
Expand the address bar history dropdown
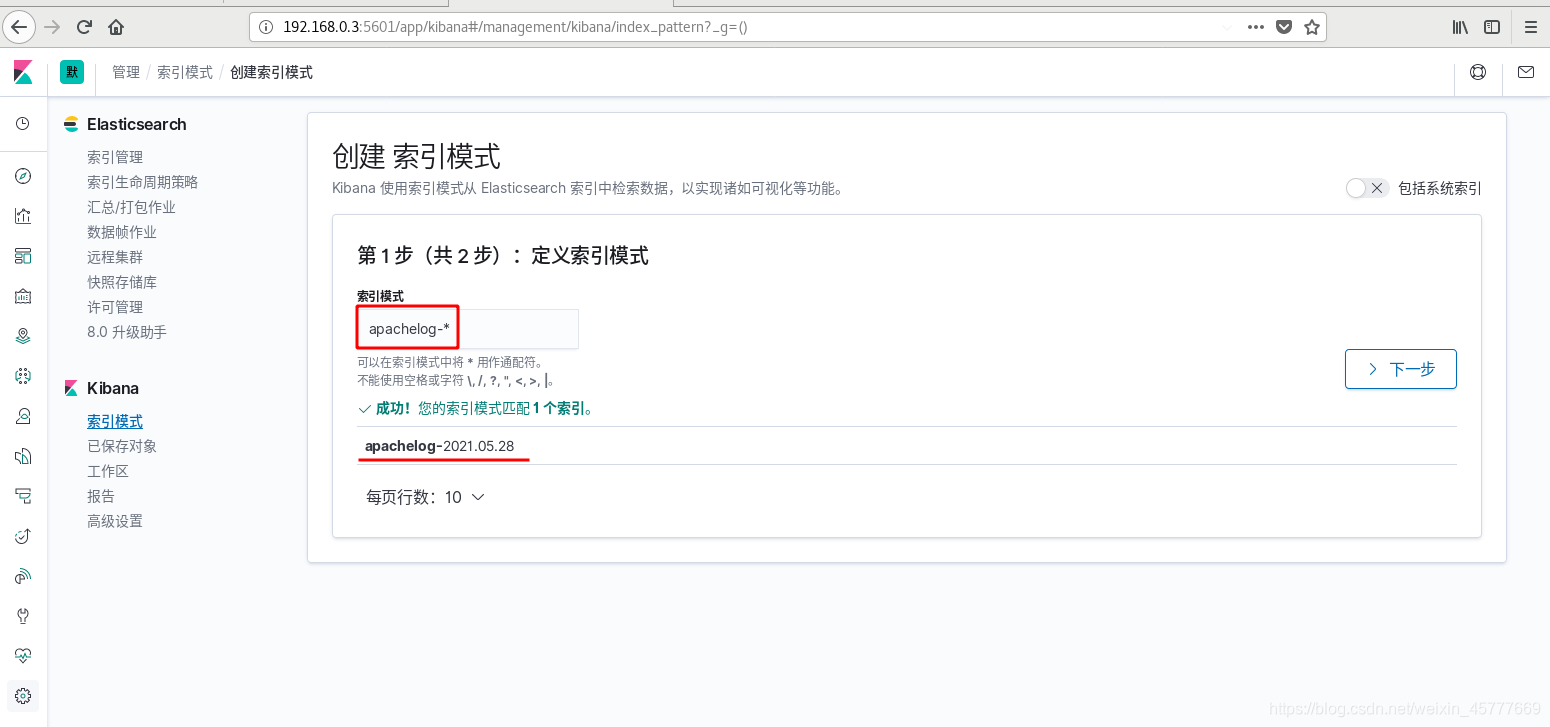(x=1228, y=27)
